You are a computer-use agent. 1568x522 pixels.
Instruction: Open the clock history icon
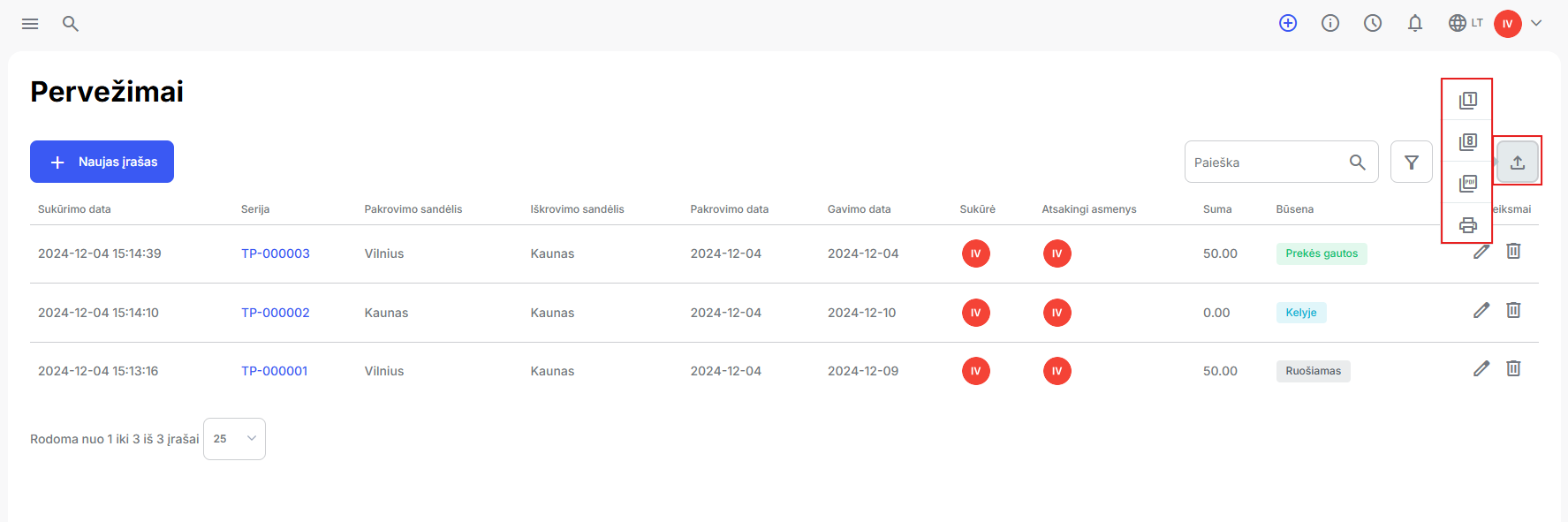click(1373, 24)
